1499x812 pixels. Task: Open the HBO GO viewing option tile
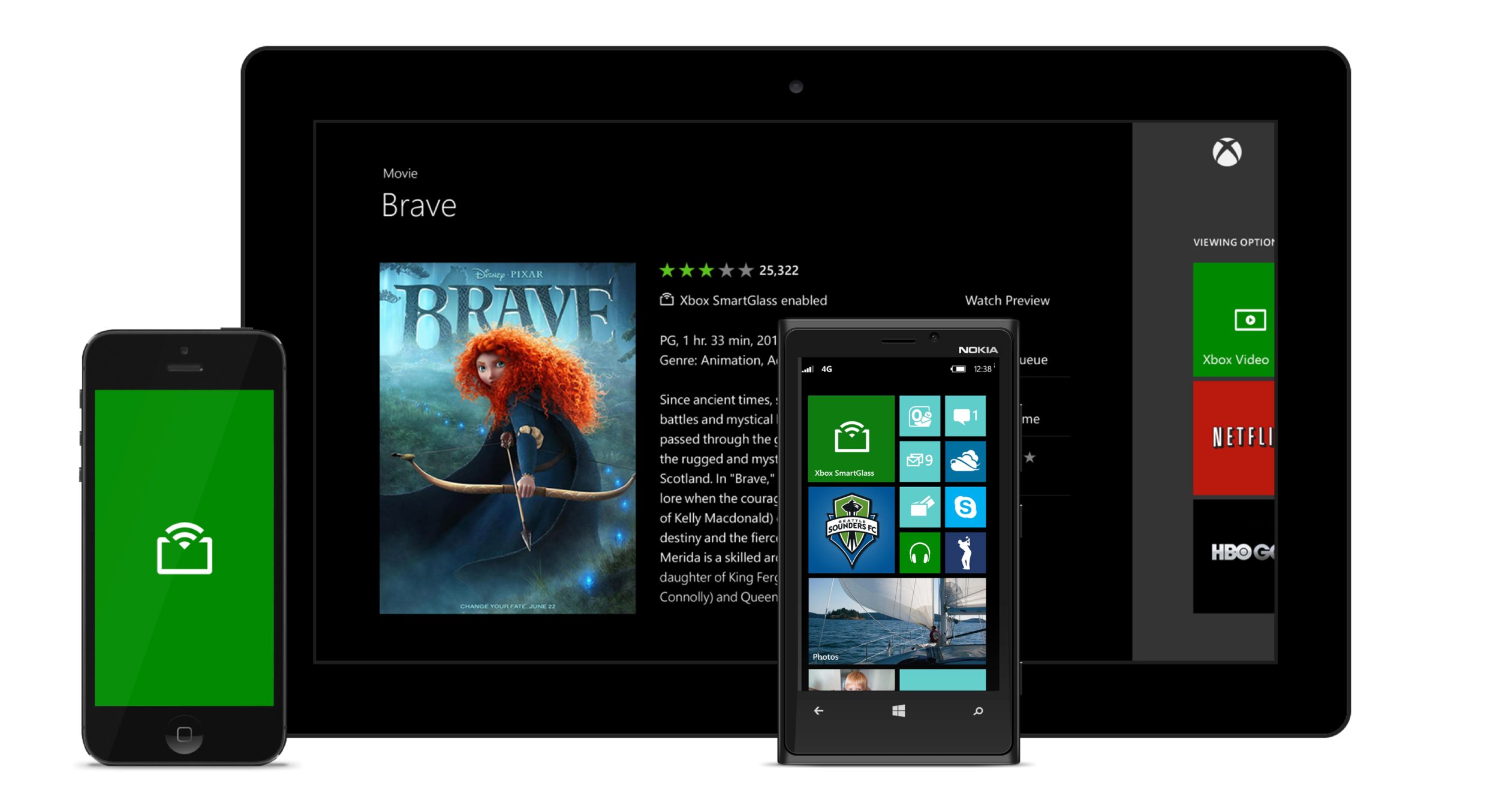tap(1233, 556)
